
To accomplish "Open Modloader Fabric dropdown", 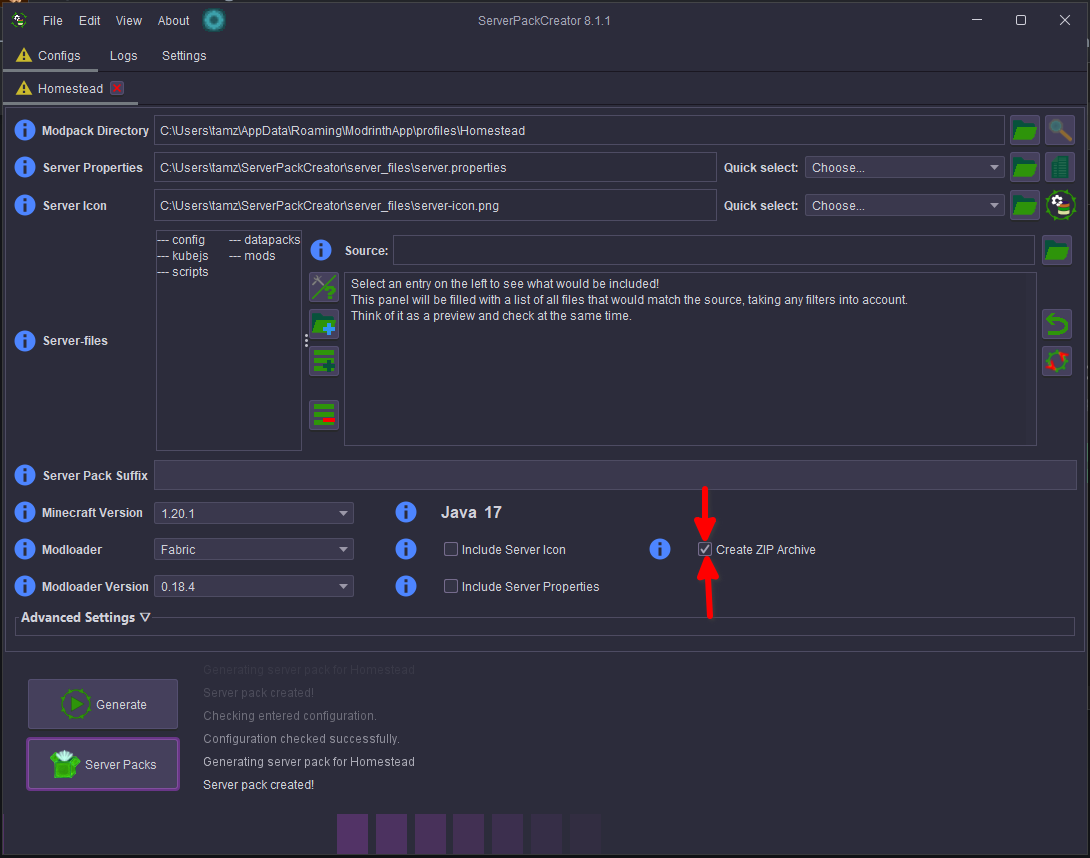I will [x=254, y=549].
